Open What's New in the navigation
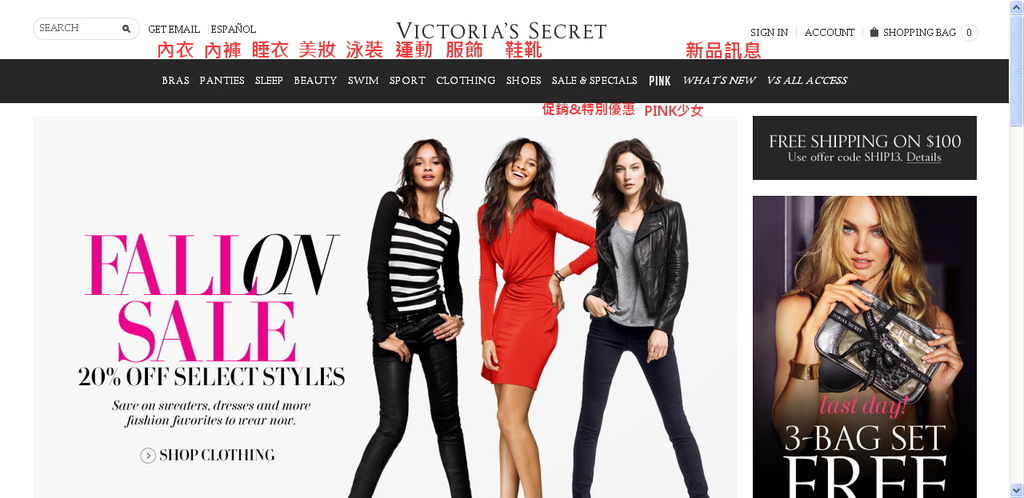The height and width of the screenshot is (498, 1024). click(719, 80)
